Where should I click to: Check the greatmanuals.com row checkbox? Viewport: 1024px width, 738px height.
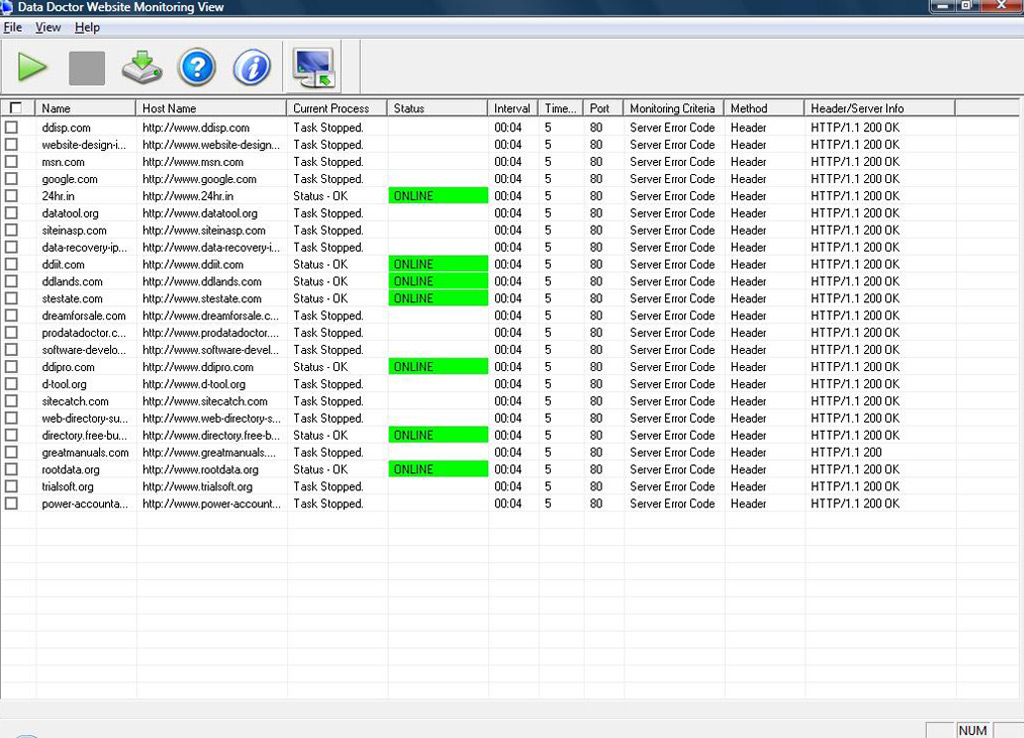[x=11, y=452]
